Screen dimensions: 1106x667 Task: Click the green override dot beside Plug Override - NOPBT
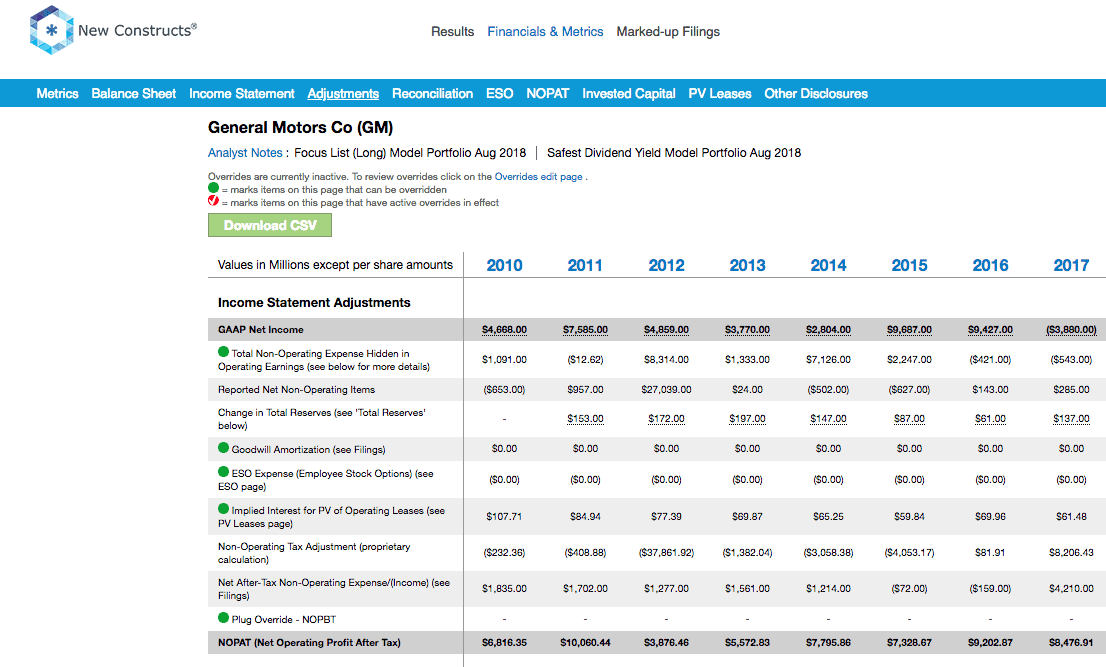[224, 618]
